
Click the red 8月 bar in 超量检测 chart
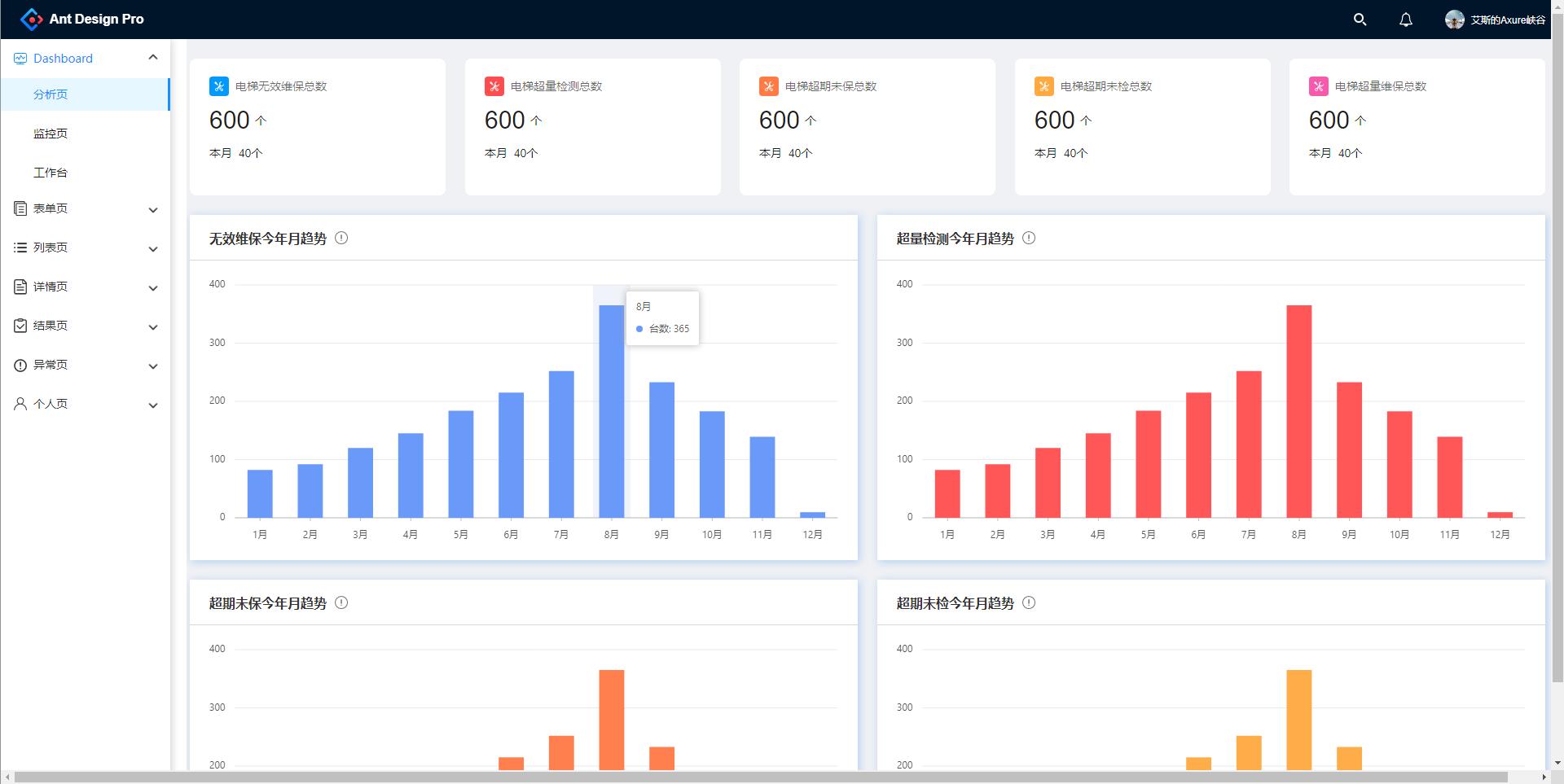point(1299,411)
